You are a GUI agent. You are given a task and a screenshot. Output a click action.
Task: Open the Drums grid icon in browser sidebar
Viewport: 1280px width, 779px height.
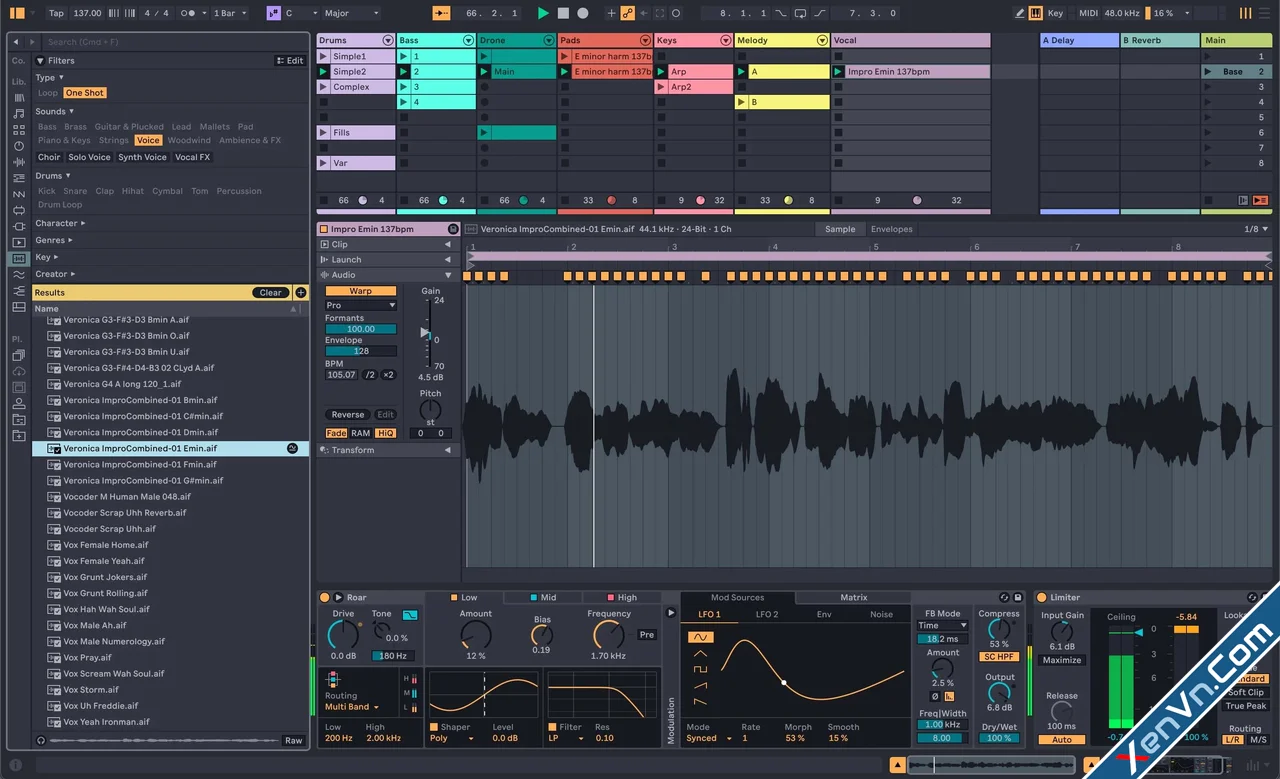click(x=18, y=129)
